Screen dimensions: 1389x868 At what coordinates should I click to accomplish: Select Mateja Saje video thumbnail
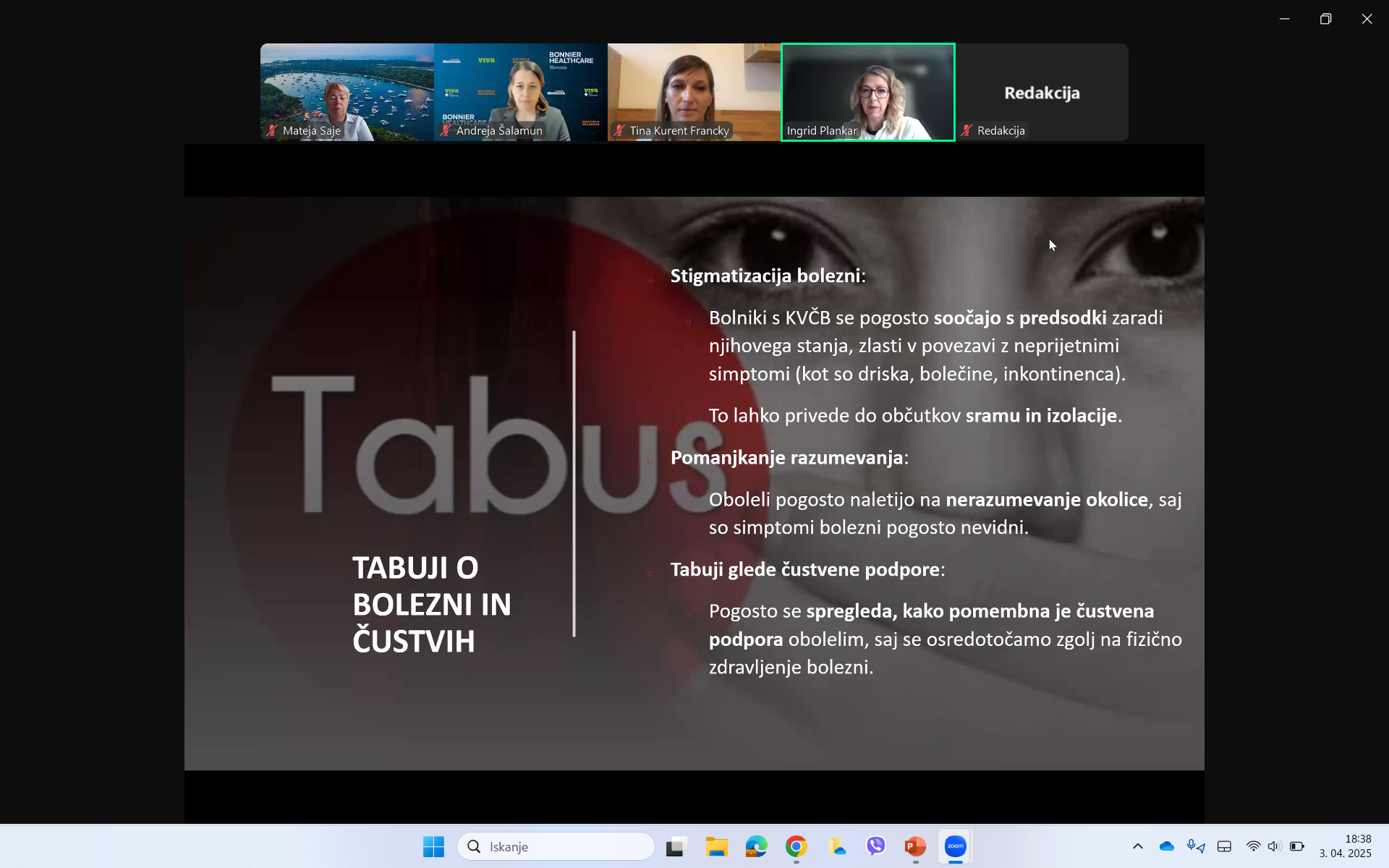pyautogui.click(x=347, y=92)
